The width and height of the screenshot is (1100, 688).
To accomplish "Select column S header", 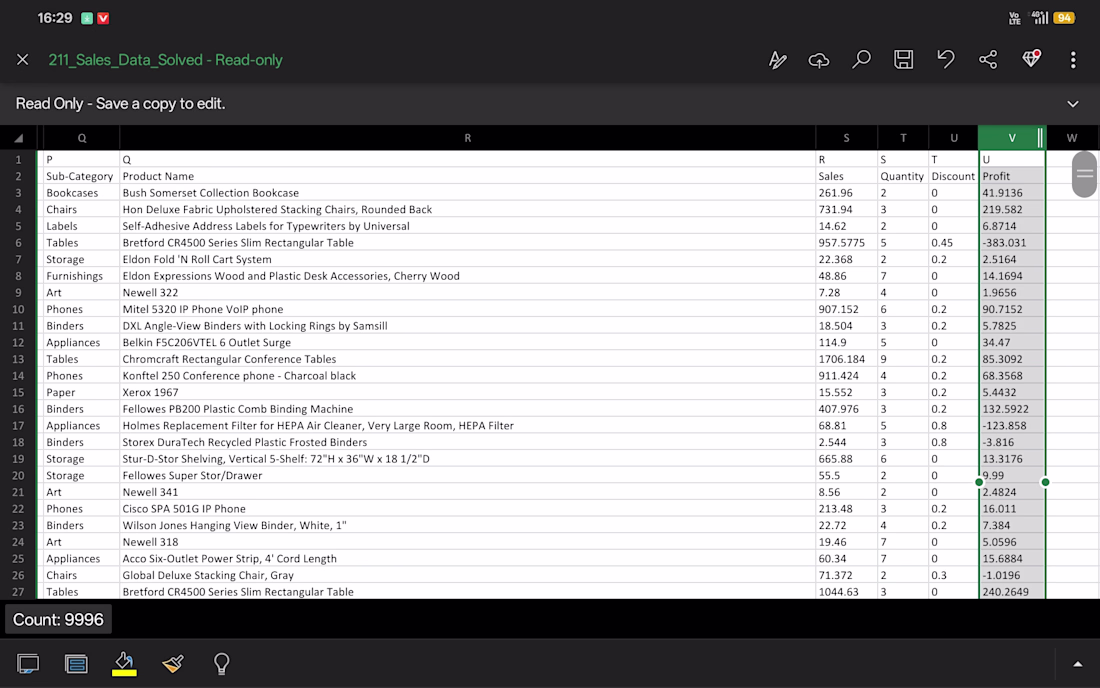I will pyautogui.click(x=847, y=138).
